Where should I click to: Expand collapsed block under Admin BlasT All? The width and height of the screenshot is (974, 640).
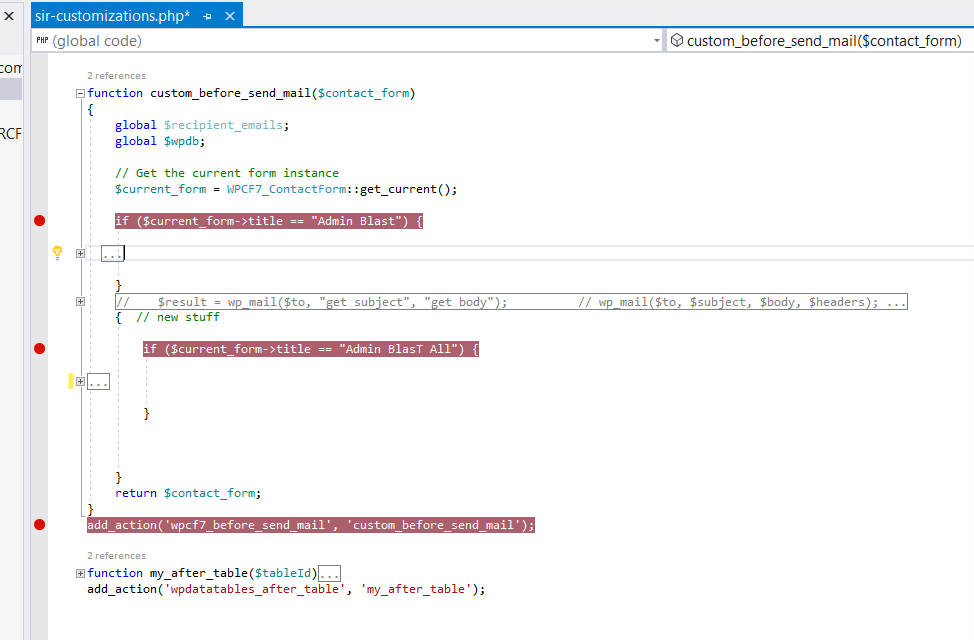pyautogui.click(x=80, y=382)
